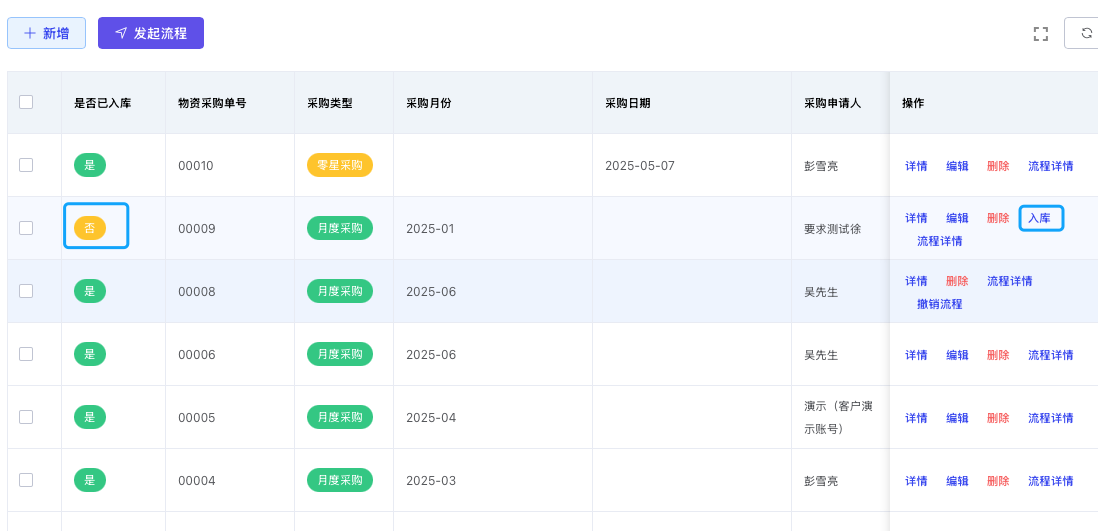
Task: Click 删除 for order 00008
Action: pos(957,281)
